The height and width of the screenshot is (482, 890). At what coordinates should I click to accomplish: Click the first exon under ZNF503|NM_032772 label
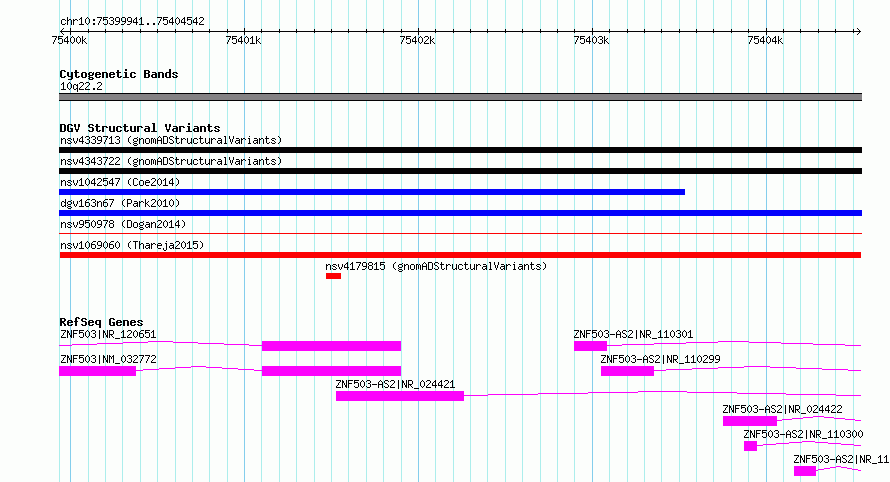[98, 371]
